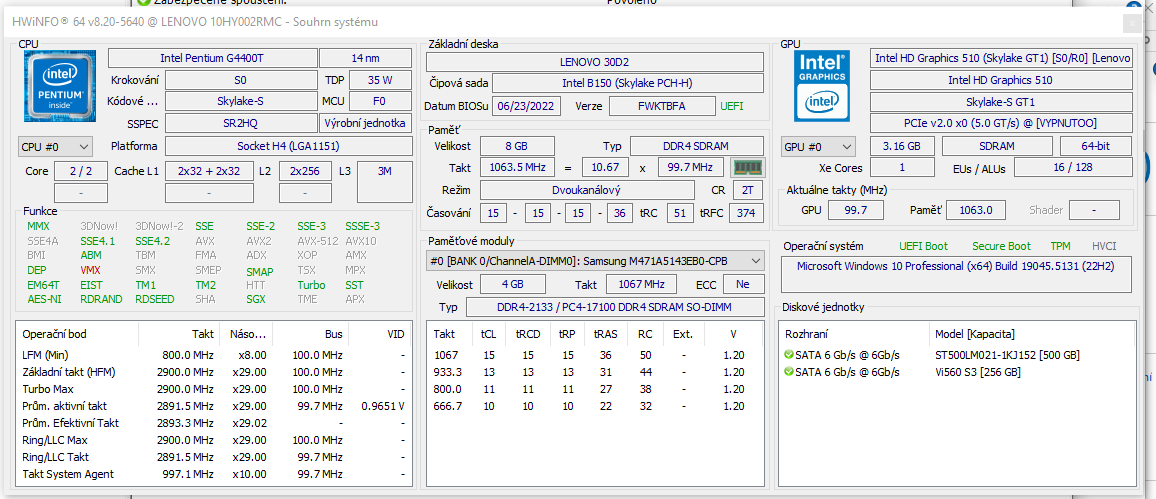1156x499 pixels.
Task: Click the green UEFI label next to BIOS version
Action: tap(732, 106)
